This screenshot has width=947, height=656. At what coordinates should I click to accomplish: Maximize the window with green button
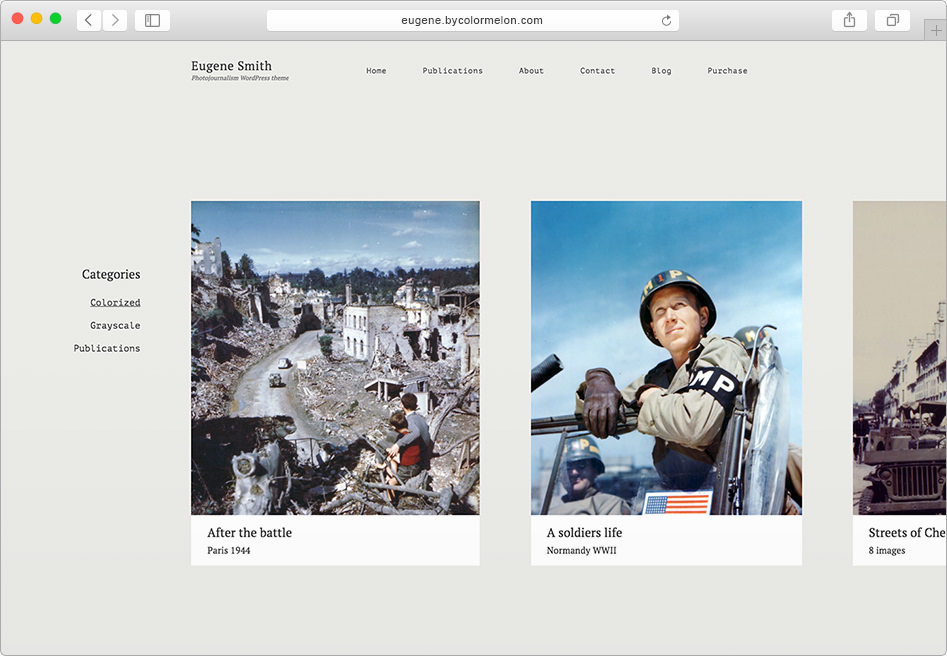(x=56, y=18)
